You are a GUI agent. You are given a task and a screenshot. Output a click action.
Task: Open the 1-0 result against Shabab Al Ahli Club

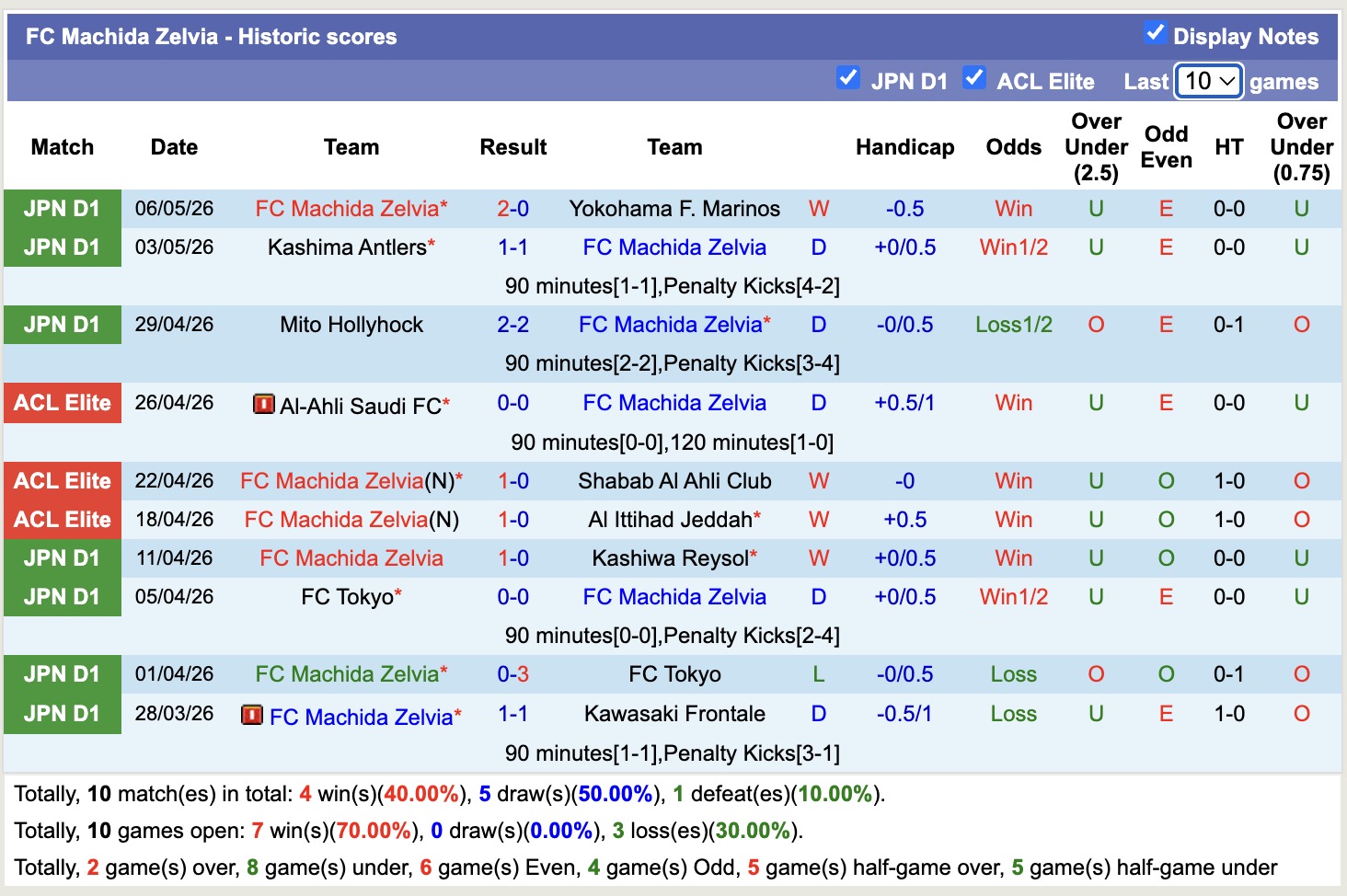512,481
